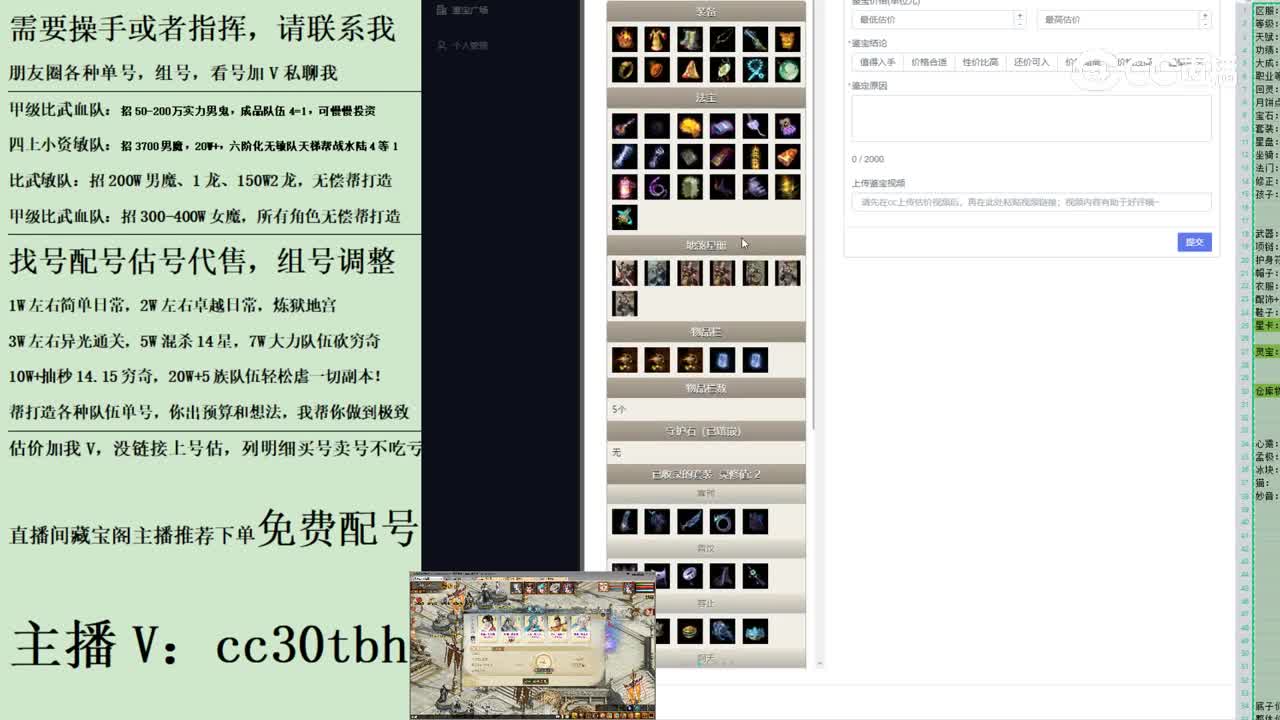The height and width of the screenshot is (720, 1280).
Task: Mark 还价可入 in the 鉴定结论 row
Action: (1033, 62)
